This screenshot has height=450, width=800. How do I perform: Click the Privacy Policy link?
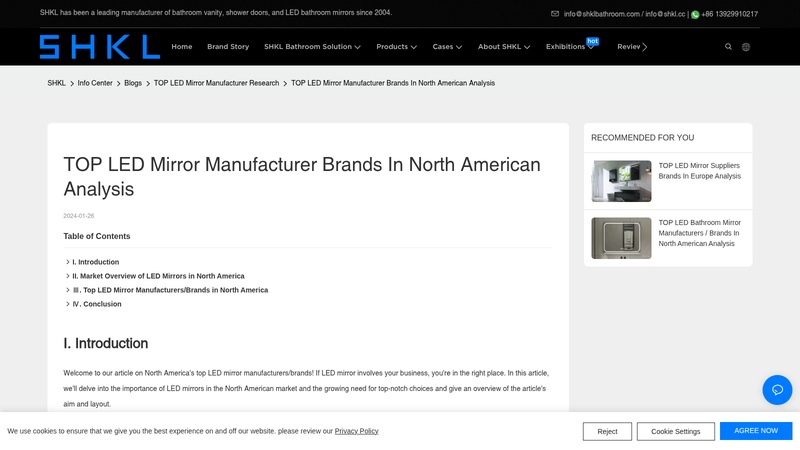[x=357, y=431]
